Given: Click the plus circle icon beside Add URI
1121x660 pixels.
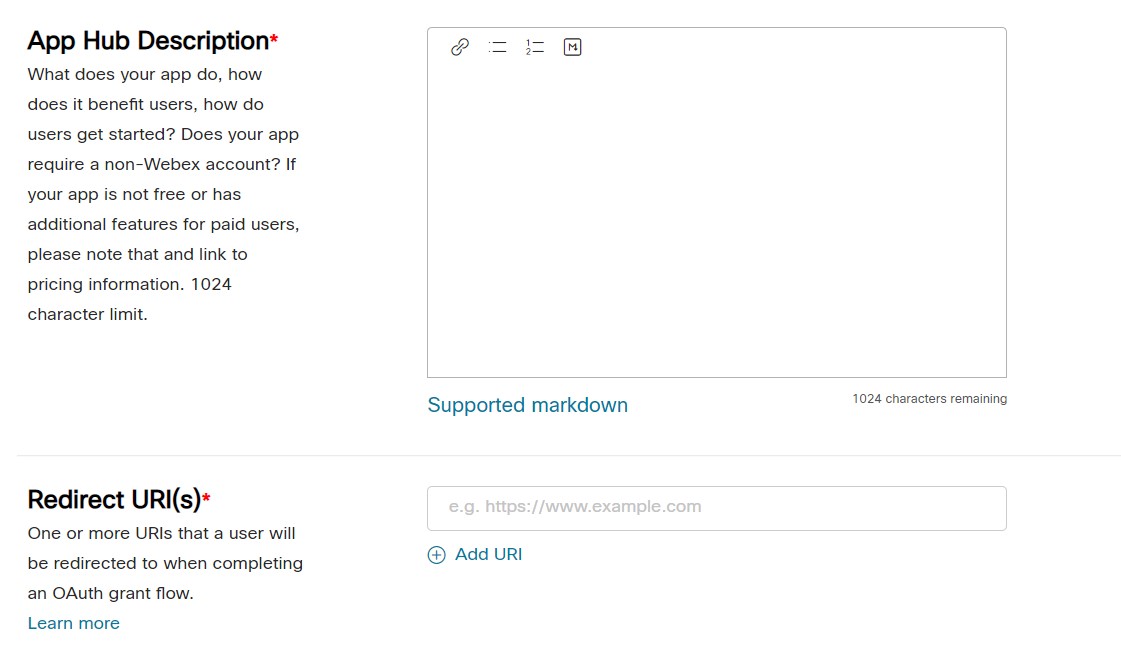Looking at the screenshot, I should (x=436, y=555).
